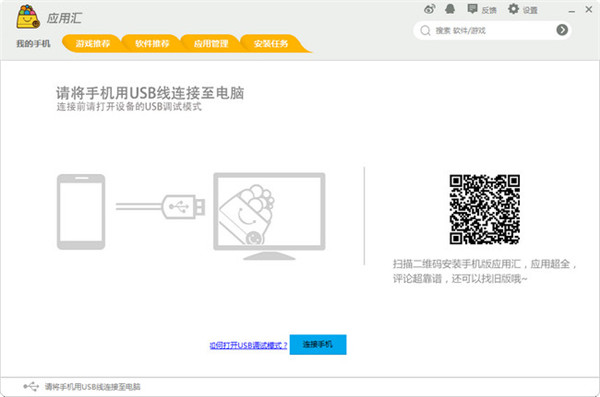Click the QR code image
The image size is (600, 397).
(484, 209)
